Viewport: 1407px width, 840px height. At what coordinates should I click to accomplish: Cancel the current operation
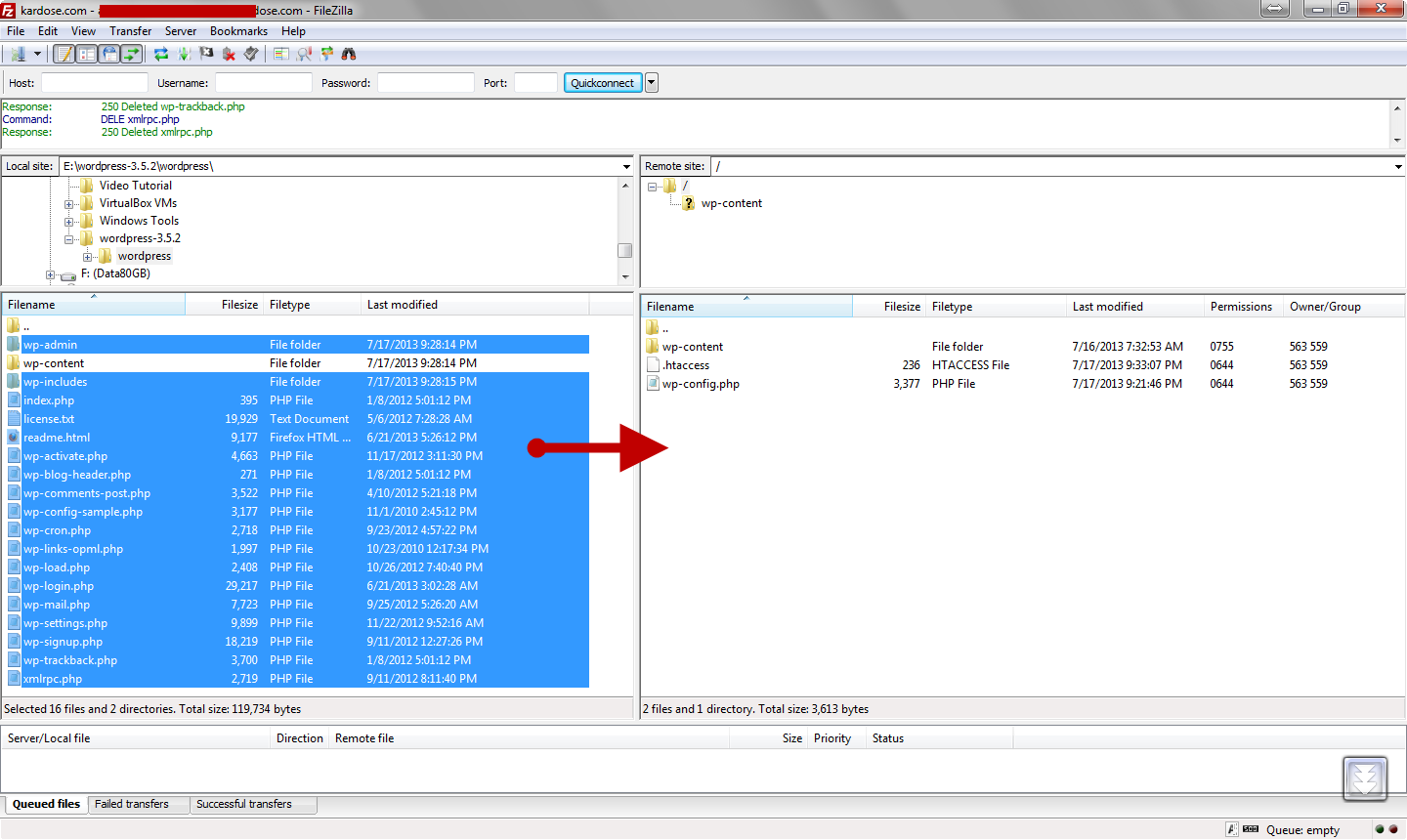click(206, 55)
